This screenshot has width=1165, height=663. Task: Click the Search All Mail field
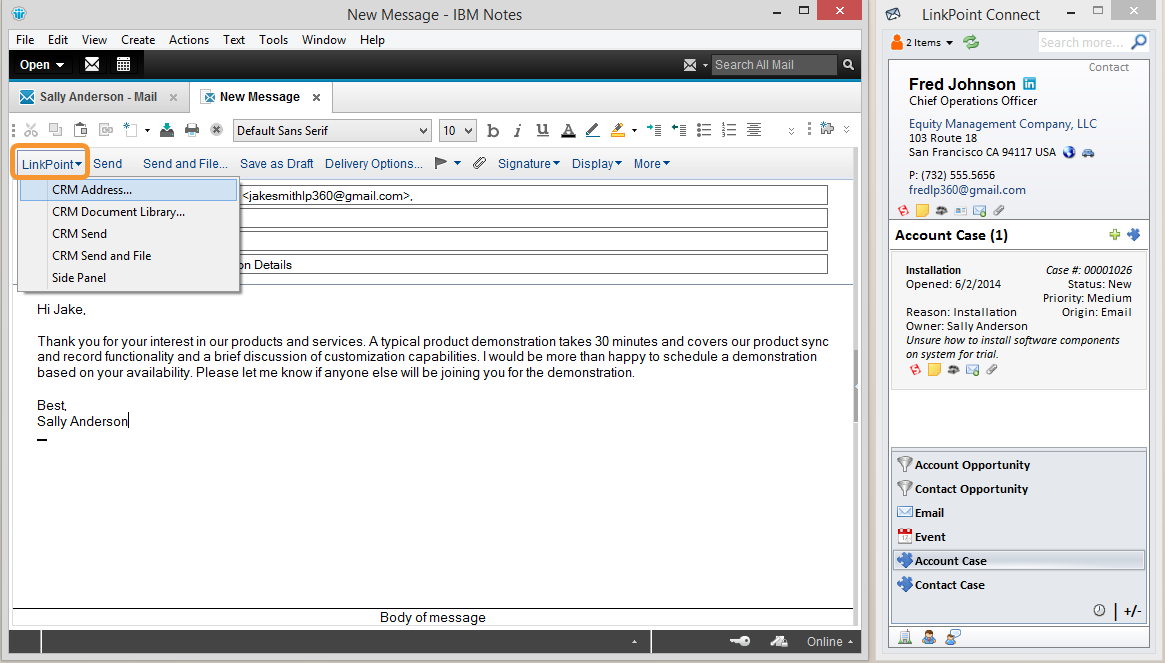(773, 65)
